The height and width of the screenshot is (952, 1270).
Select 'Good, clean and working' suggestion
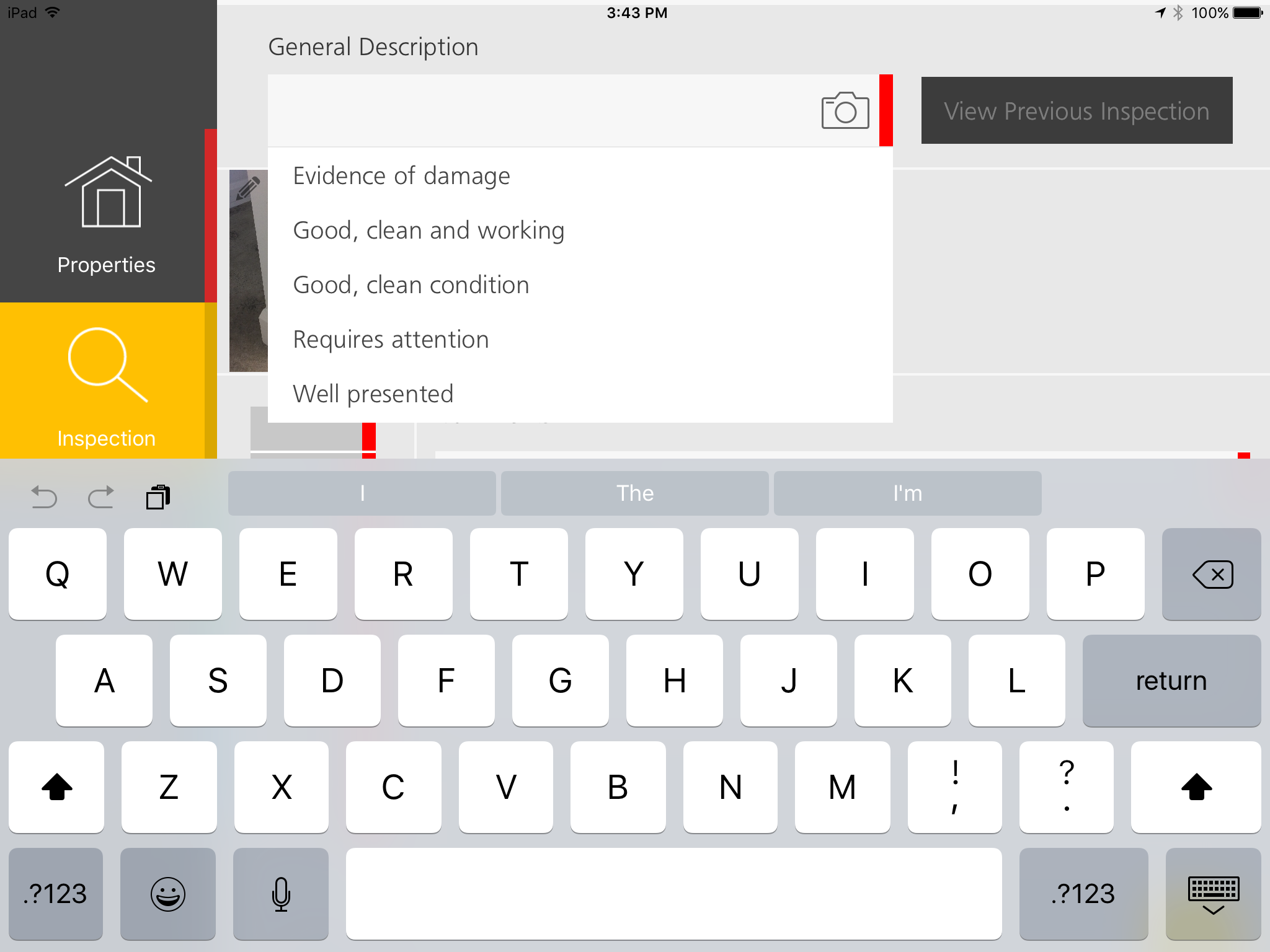(x=580, y=231)
